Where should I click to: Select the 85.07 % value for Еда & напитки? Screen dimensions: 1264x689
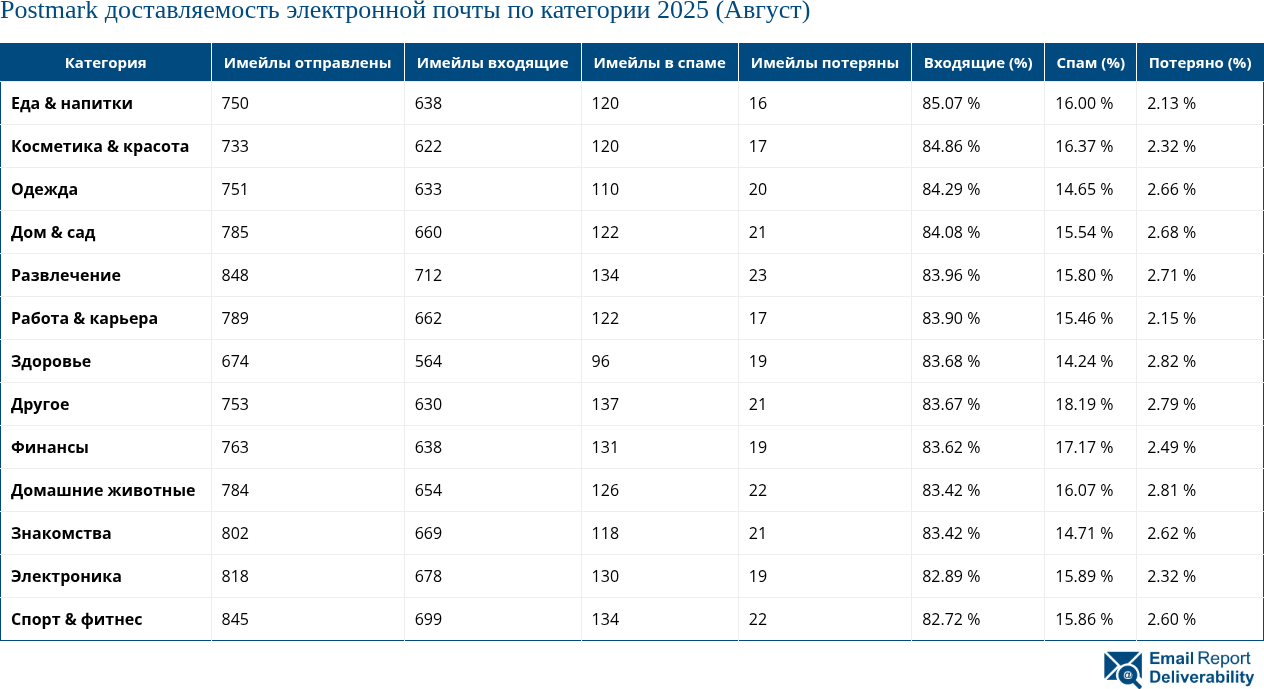949,103
